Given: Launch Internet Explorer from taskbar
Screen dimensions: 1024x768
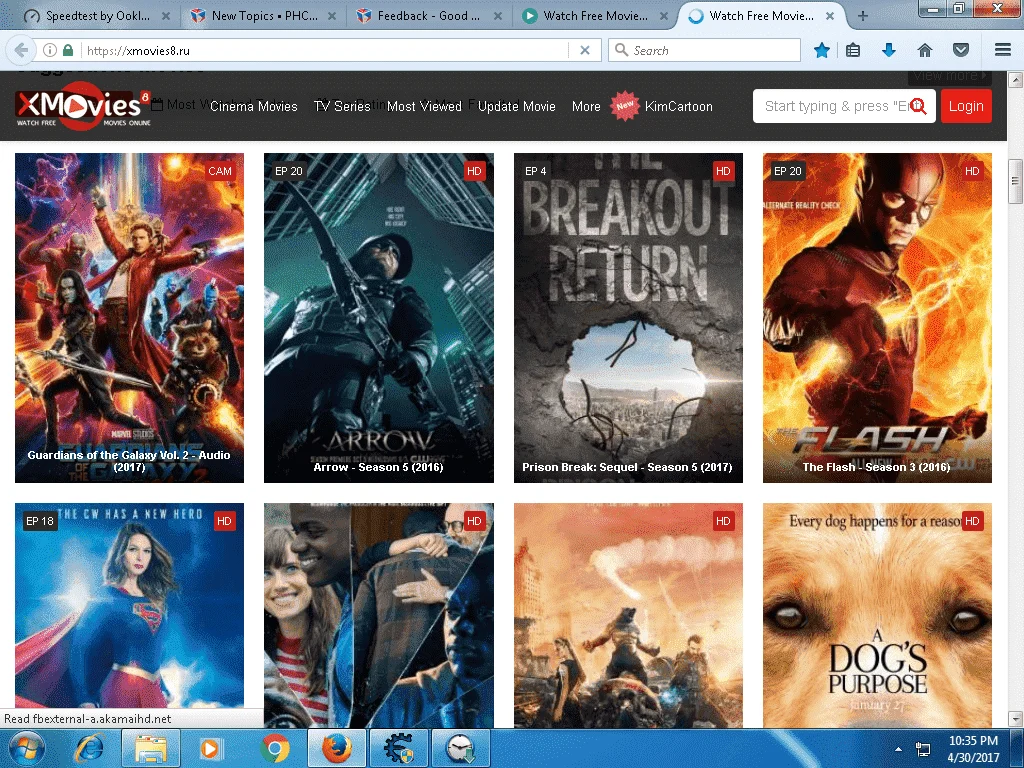Looking at the screenshot, I should point(88,748).
